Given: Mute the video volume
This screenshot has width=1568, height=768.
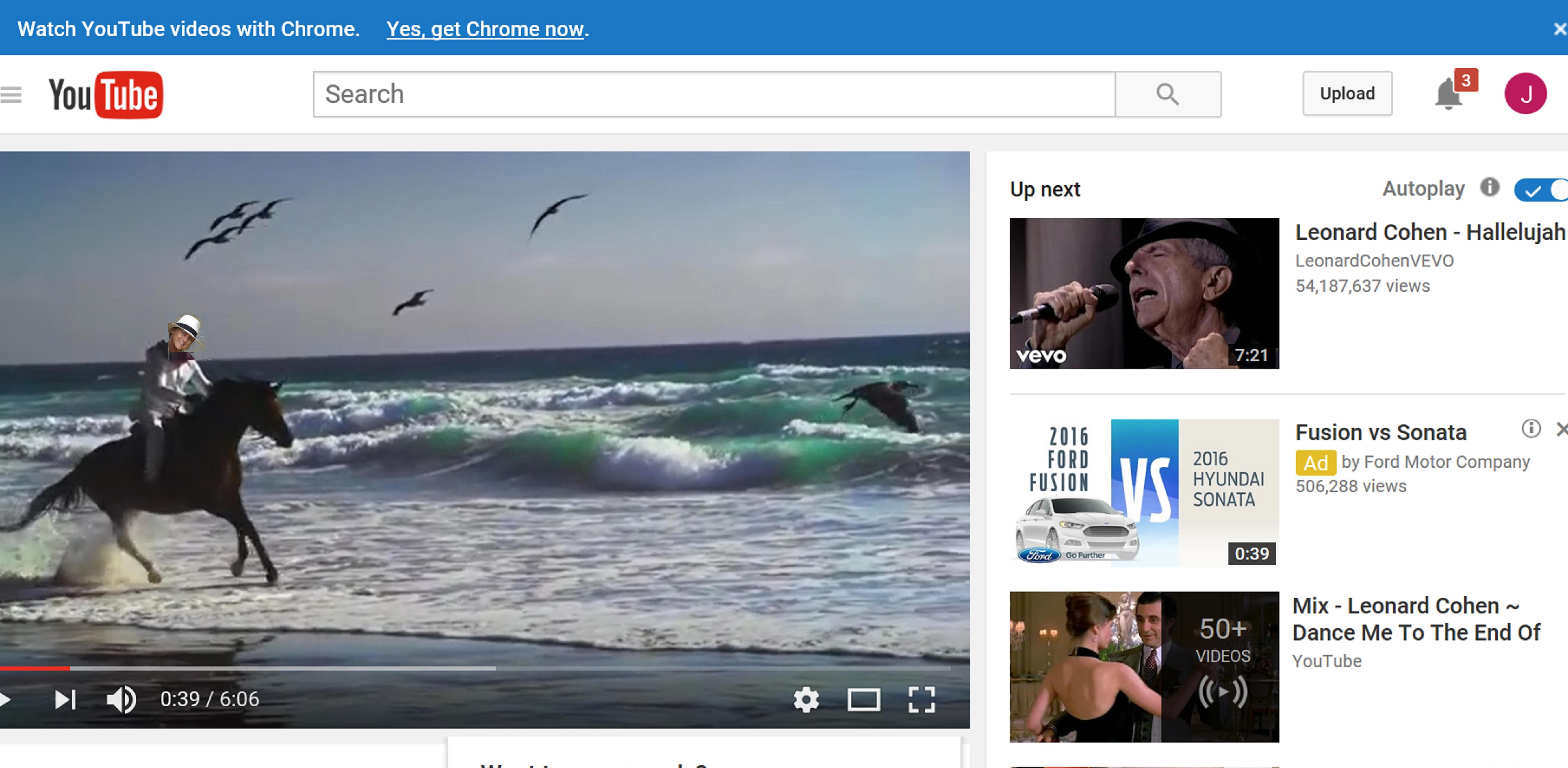Looking at the screenshot, I should (121, 699).
